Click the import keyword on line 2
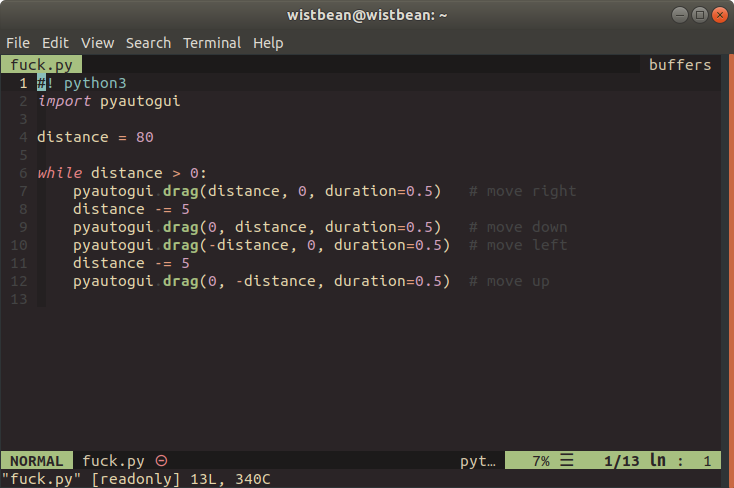 tap(64, 101)
